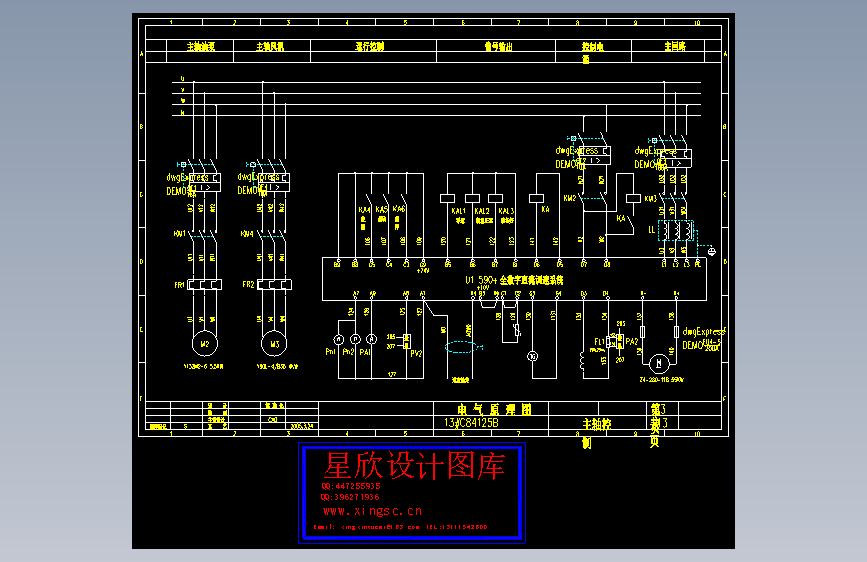This screenshot has height=562, width=867.
Task: Click the Pn1 meter label
Action: 331,351
